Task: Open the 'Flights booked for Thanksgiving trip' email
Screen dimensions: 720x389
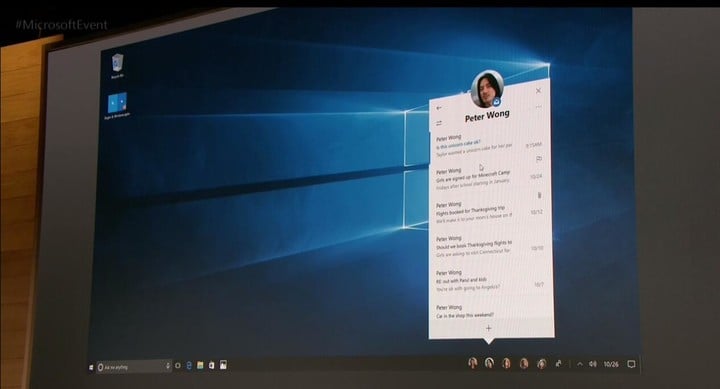Action: (489, 213)
